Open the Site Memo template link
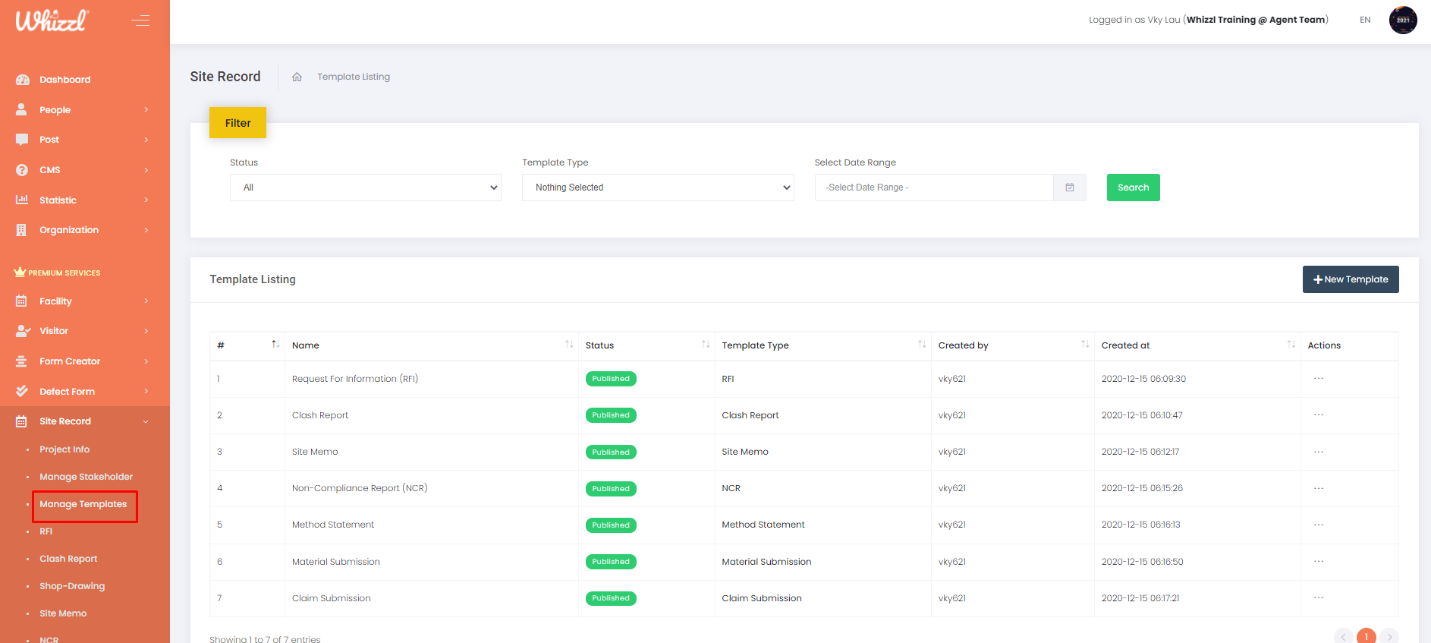 coord(315,452)
